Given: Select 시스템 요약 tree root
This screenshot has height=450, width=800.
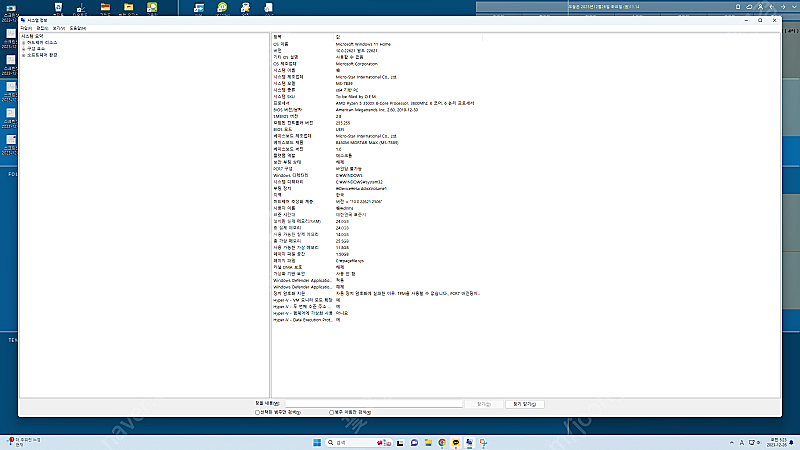Looking at the screenshot, I should [x=32, y=36].
